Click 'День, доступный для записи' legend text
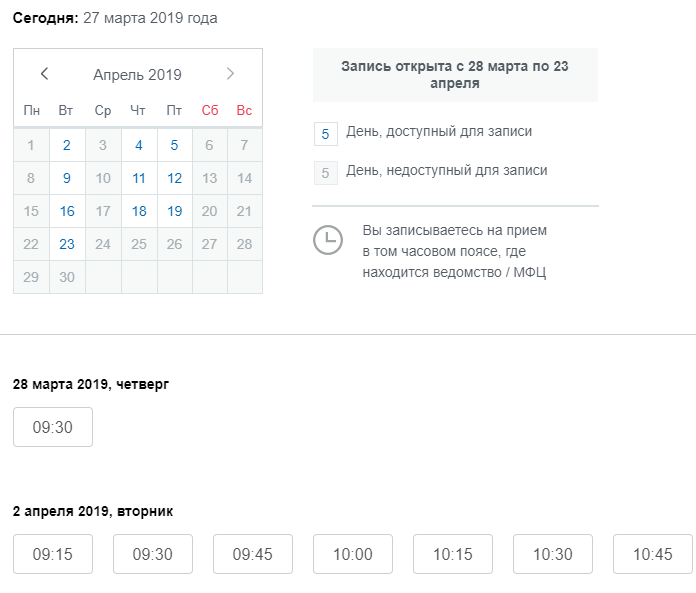Image resolution: width=696 pixels, height=593 pixels. (439, 131)
